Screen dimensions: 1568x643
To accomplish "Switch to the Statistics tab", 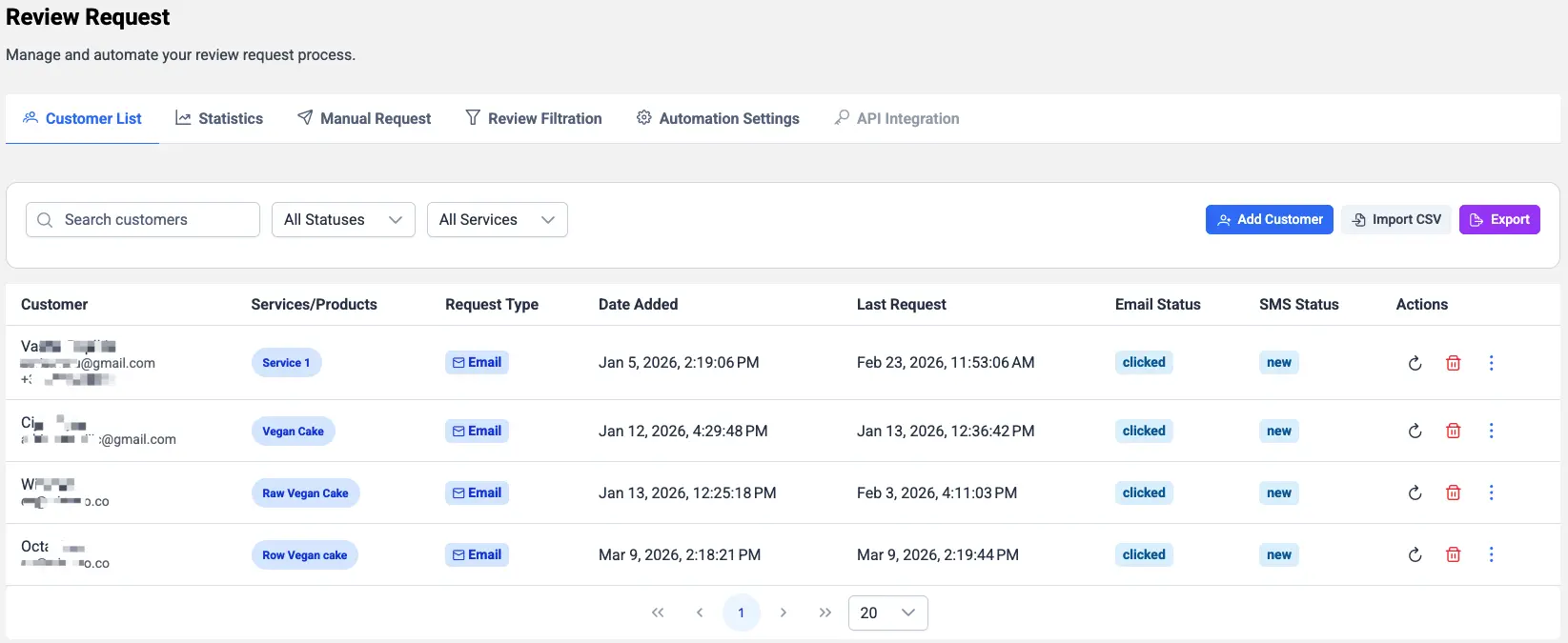I will [x=219, y=118].
